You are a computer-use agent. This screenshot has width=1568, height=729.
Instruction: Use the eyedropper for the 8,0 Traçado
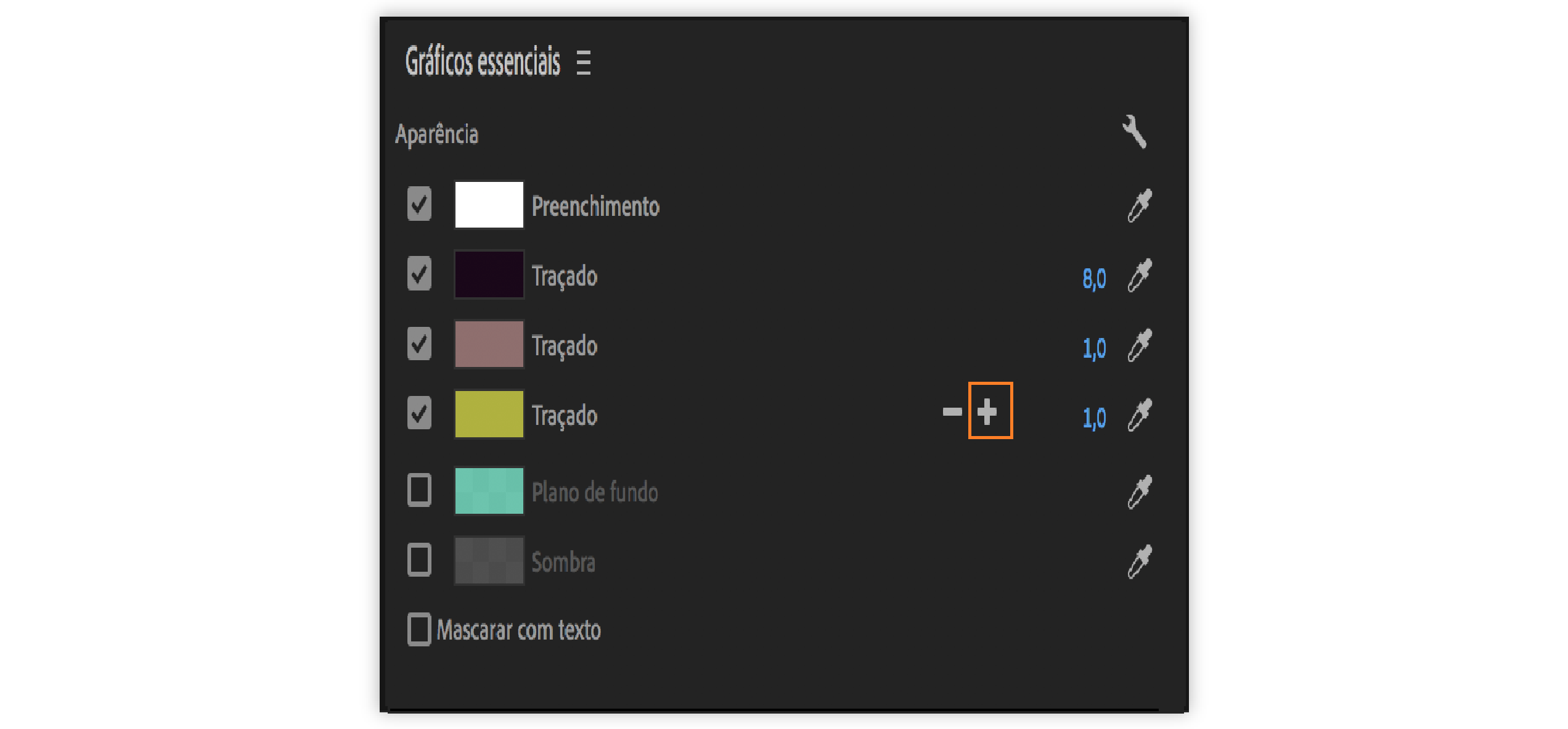pyautogui.click(x=1139, y=275)
